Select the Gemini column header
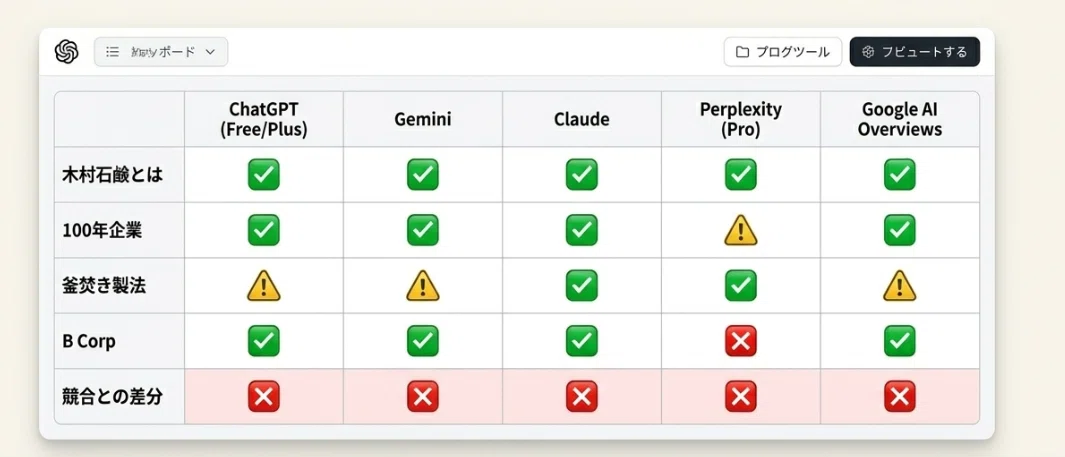Viewport: 1065px width, 457px height. coord(422,120)
